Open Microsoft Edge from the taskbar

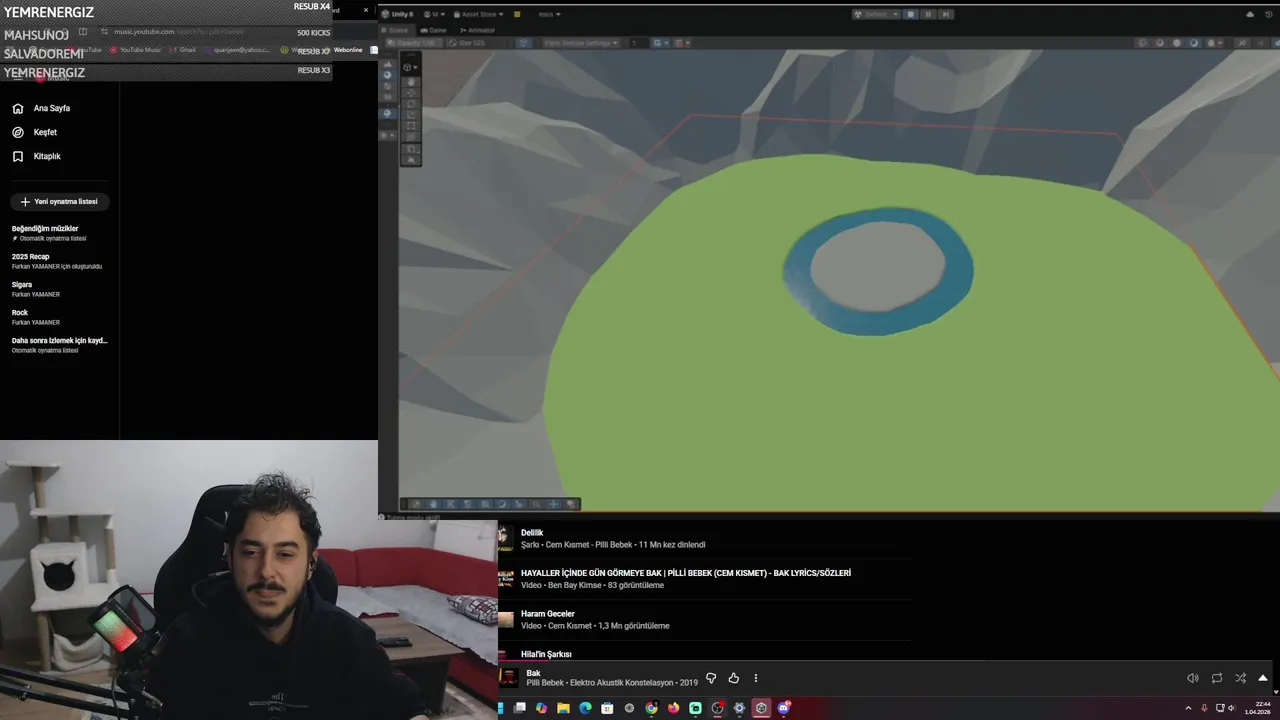[x=585, y=708]
